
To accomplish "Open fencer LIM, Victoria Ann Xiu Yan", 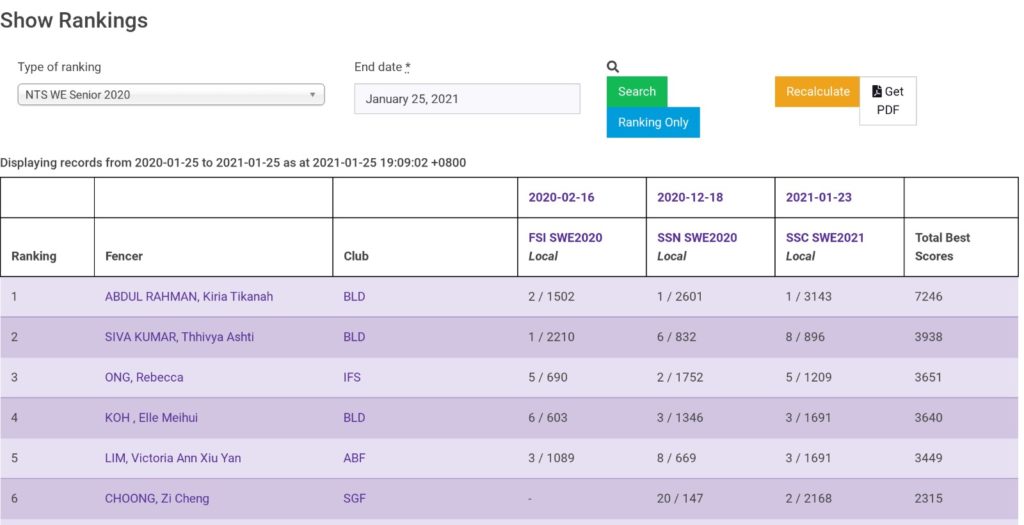I will click(173, 458).
